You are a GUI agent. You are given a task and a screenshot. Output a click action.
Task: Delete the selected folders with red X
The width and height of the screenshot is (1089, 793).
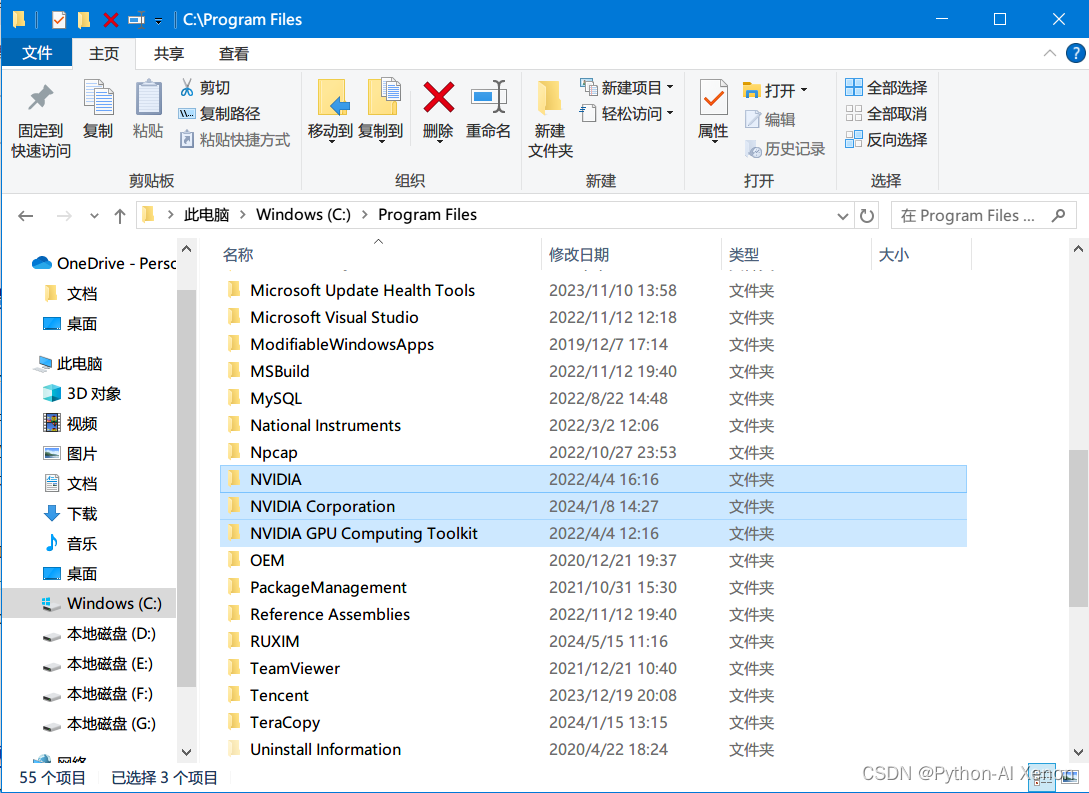coord(438,111)
